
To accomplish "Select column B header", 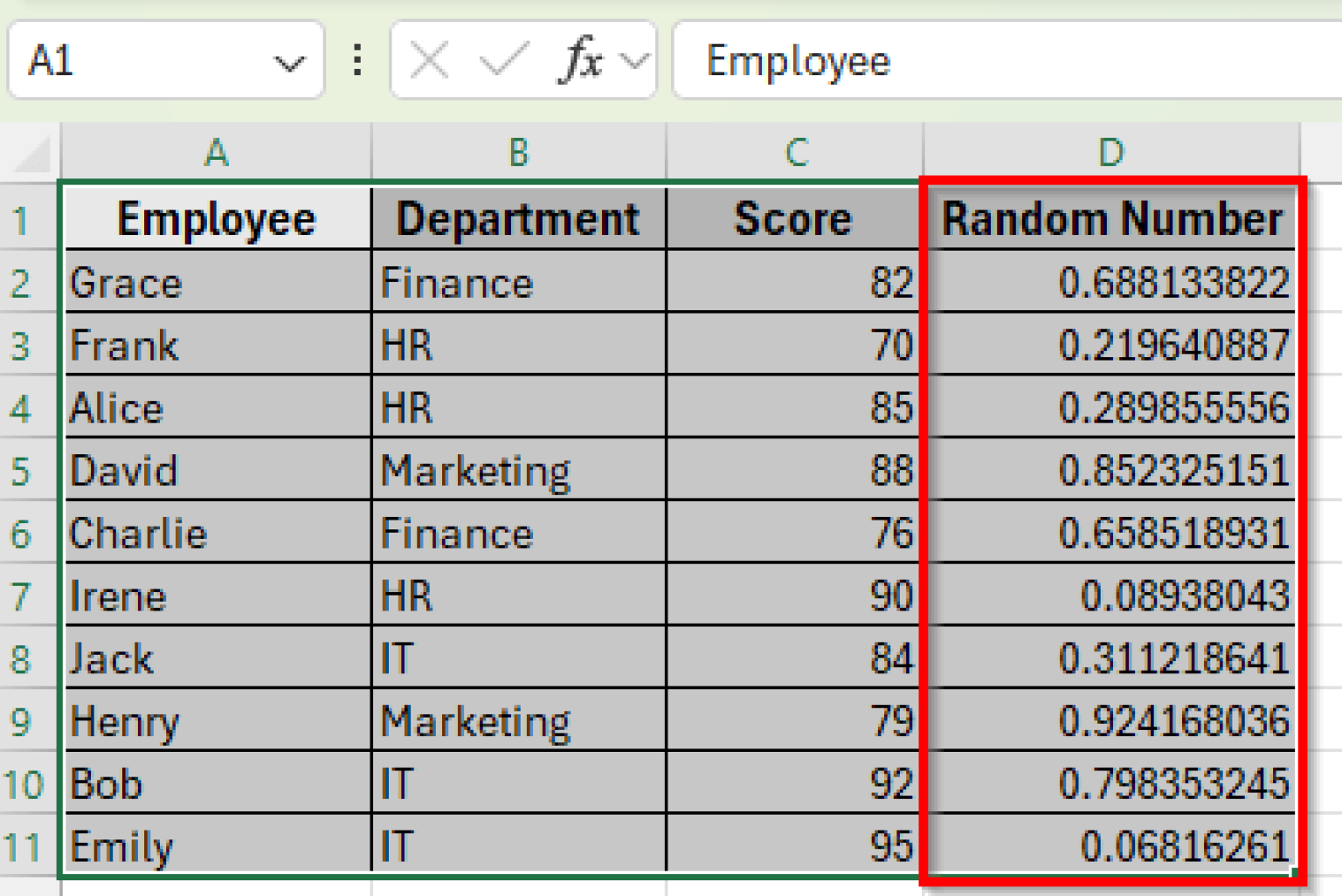I will tap(518, 153).
